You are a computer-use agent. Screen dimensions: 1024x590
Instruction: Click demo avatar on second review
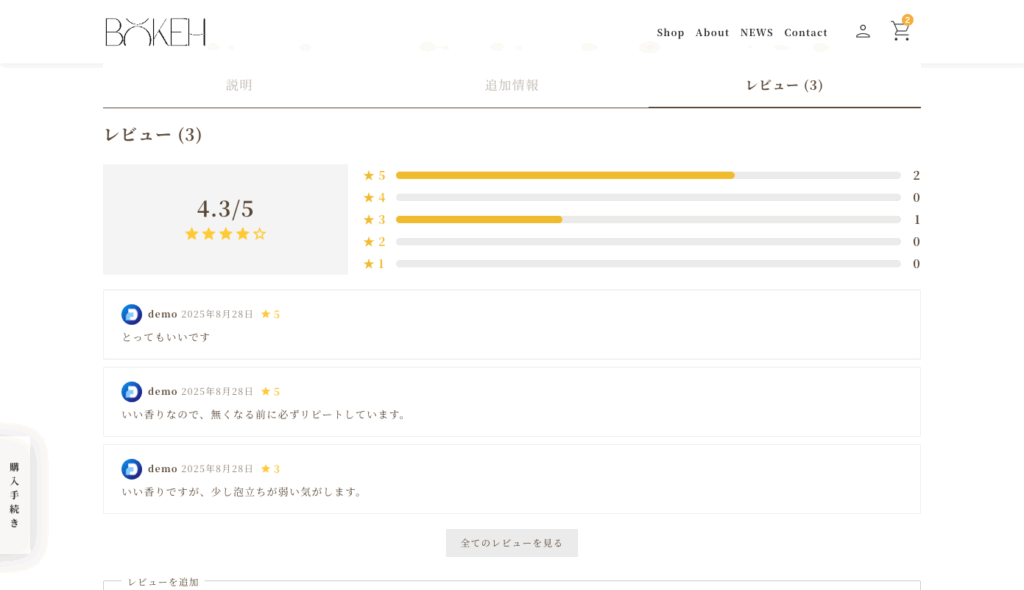[131, 391]
